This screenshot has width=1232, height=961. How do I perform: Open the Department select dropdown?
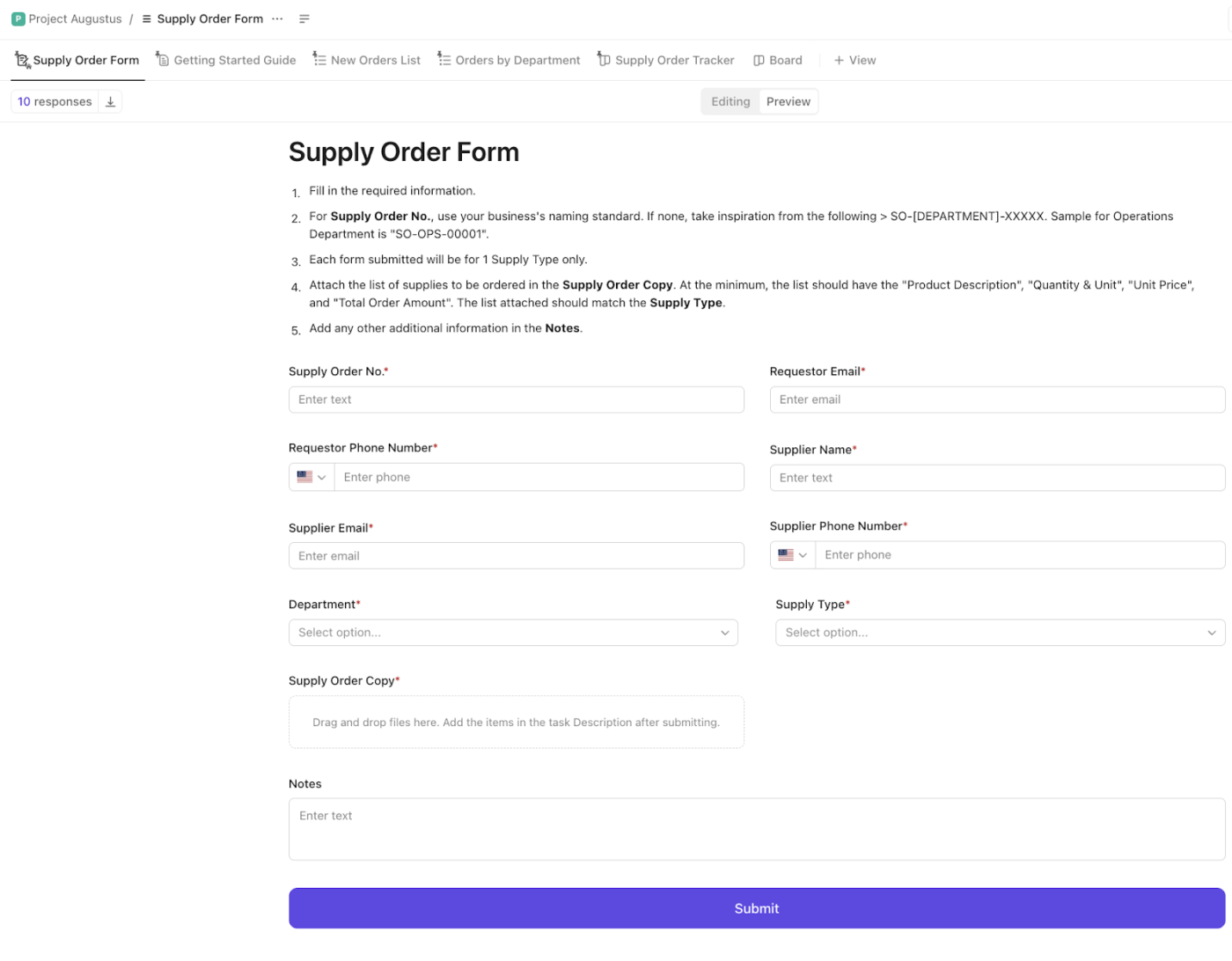(x=513, y=632)
